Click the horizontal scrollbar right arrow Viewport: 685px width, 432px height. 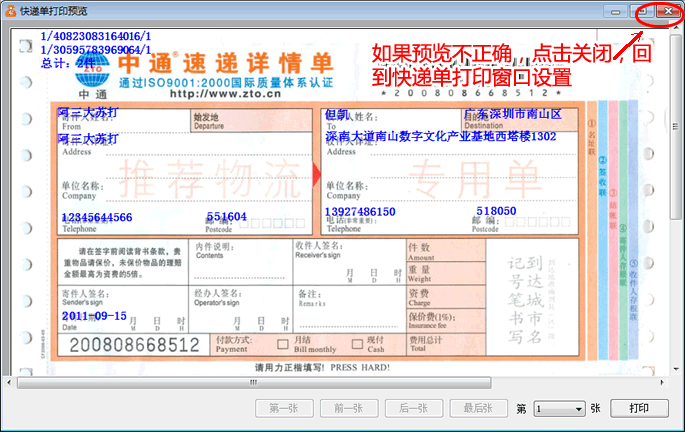[x=662, y=383]
